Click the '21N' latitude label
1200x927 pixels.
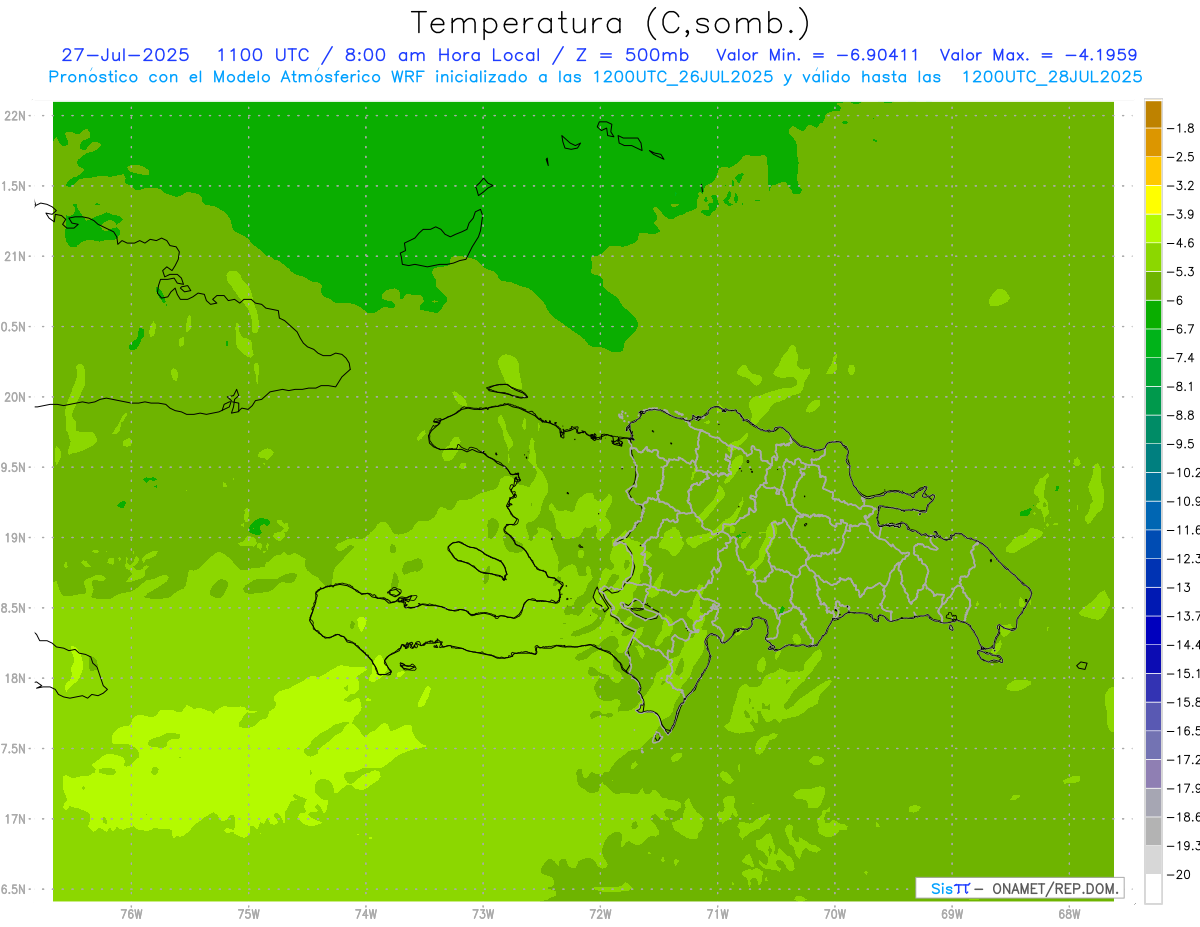tap(15, 257)
